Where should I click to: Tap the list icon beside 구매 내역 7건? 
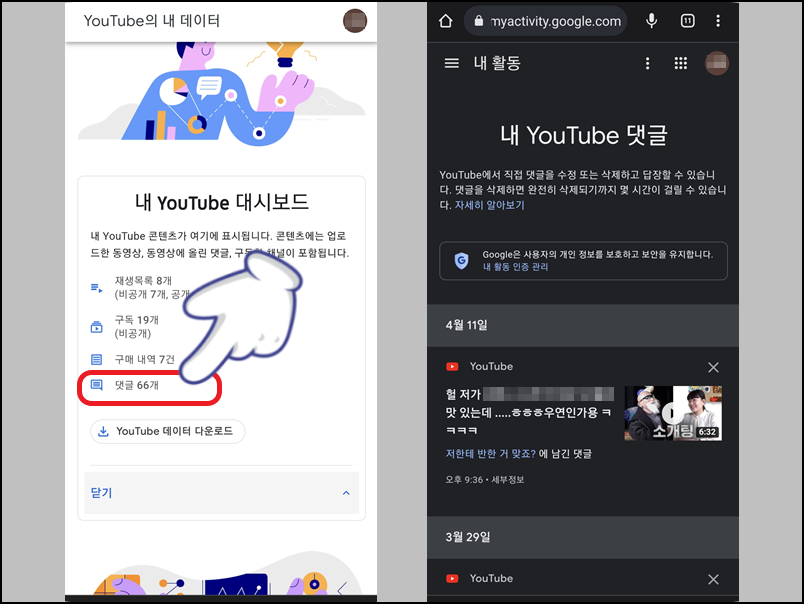tap(96, 359)
